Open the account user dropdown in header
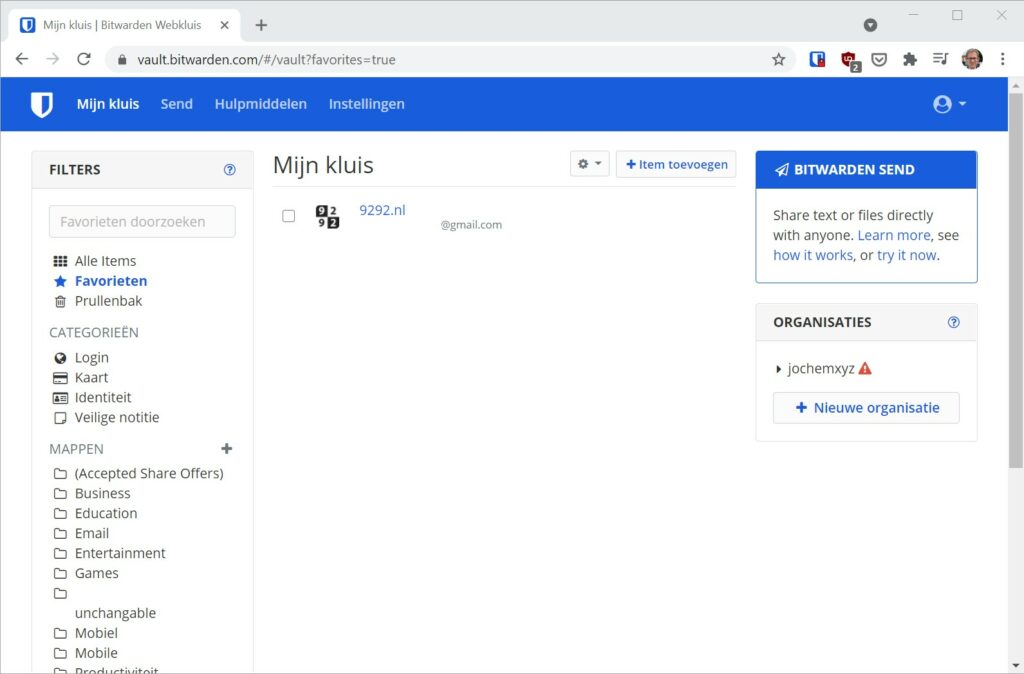The image size is (1024, 674). pos(950,104)
